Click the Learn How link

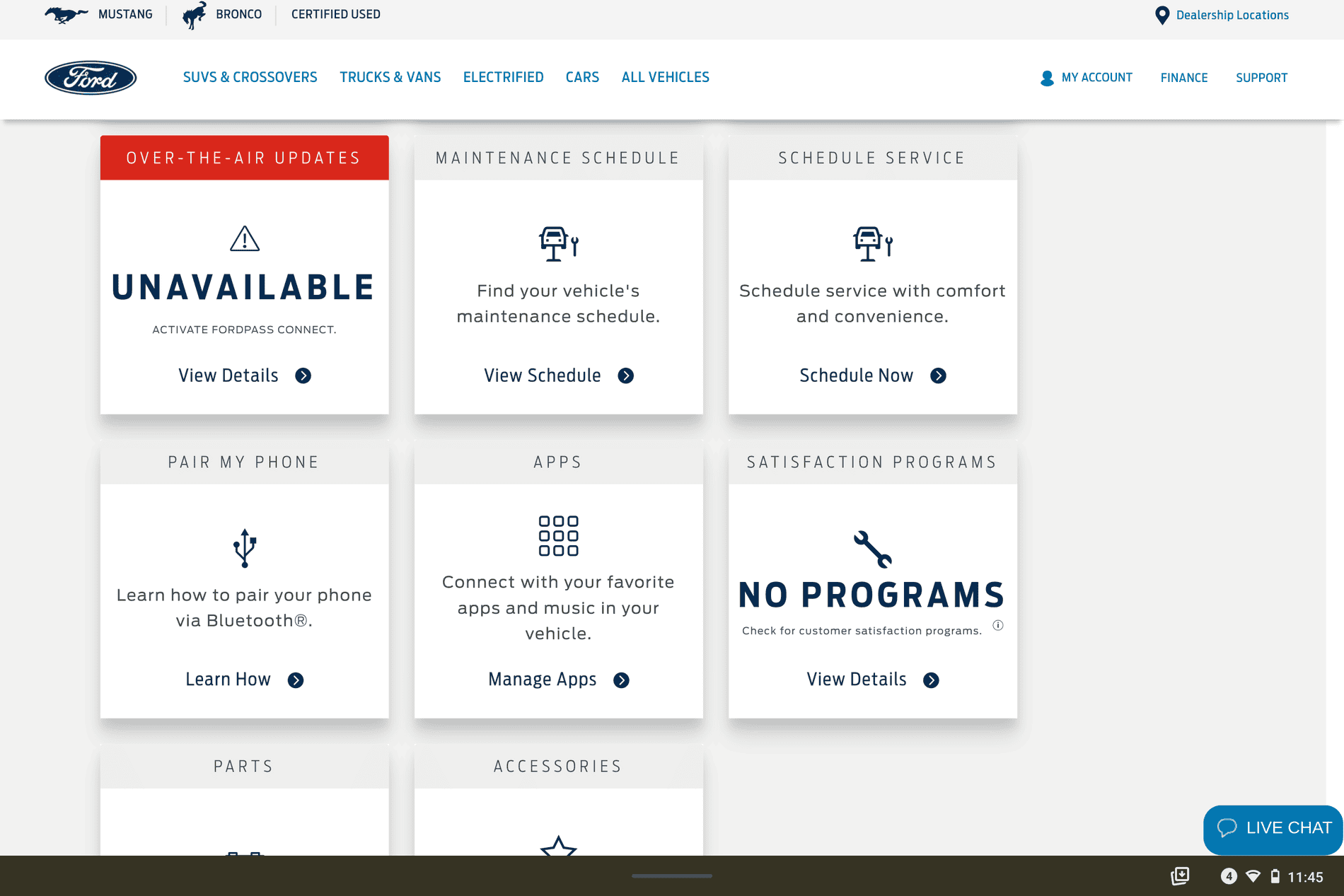point(228,680)
